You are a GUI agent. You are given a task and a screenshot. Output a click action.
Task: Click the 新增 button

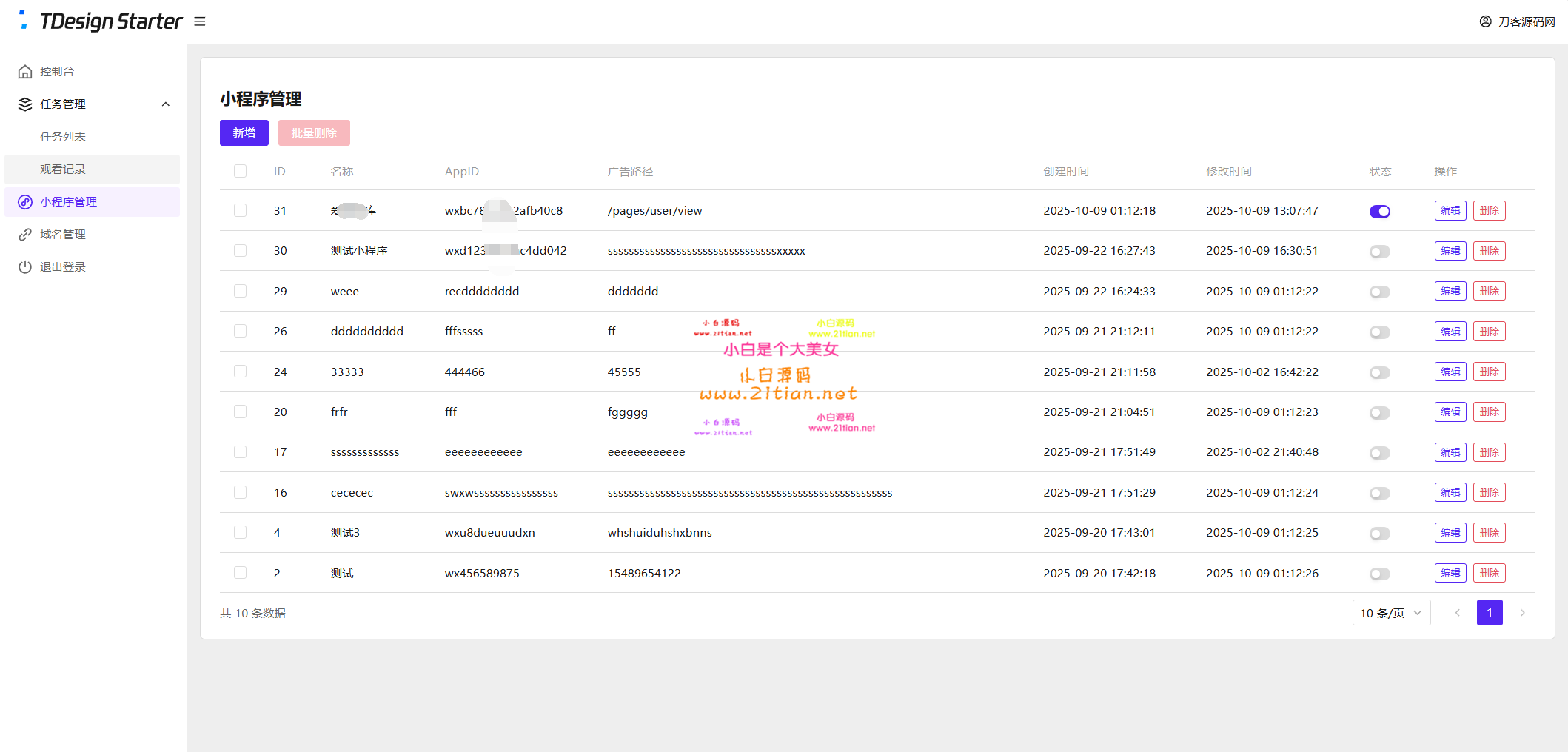(x=244, y=133)
